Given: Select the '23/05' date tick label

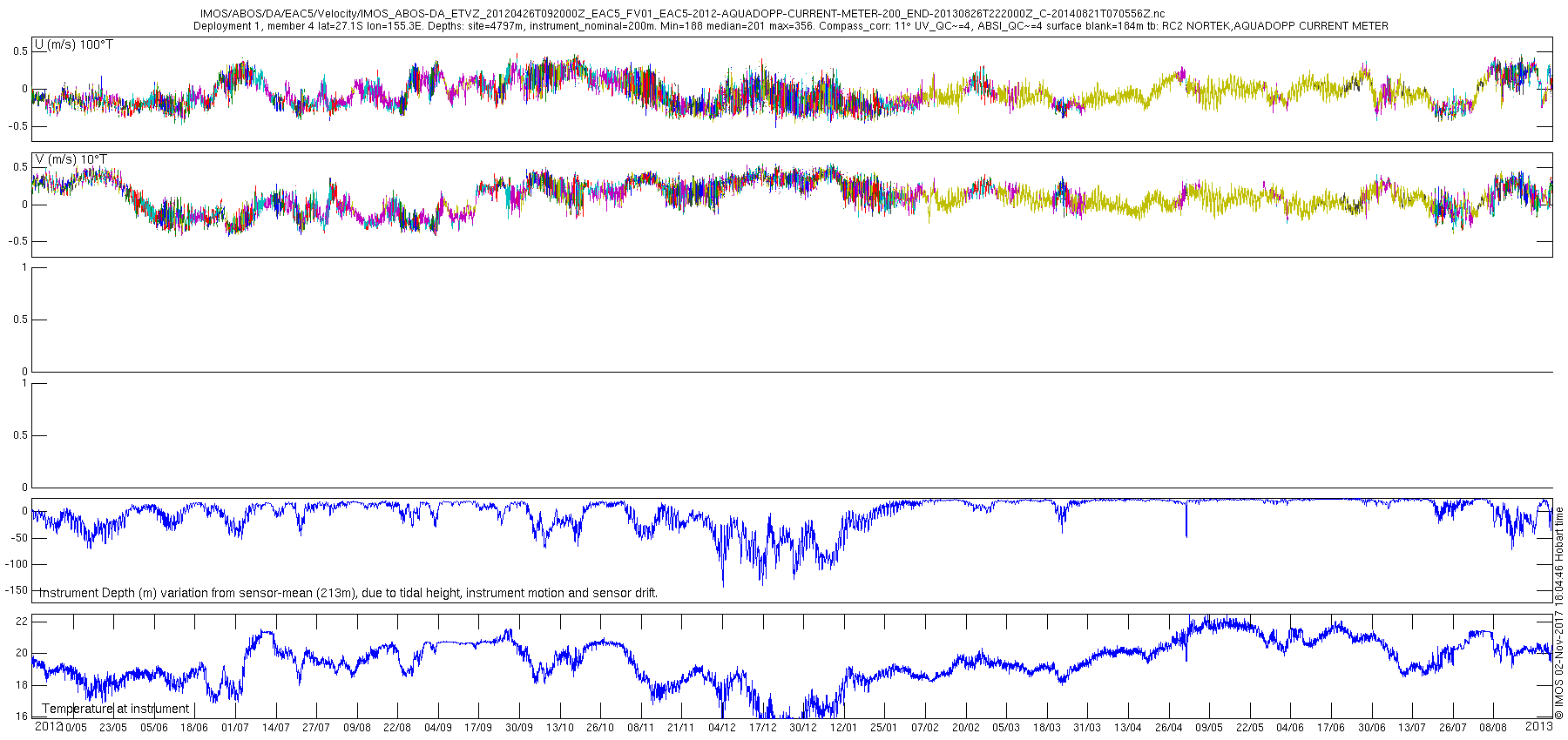Looking at the screenshot, I should pyautogui.click(x=113, y=728).
